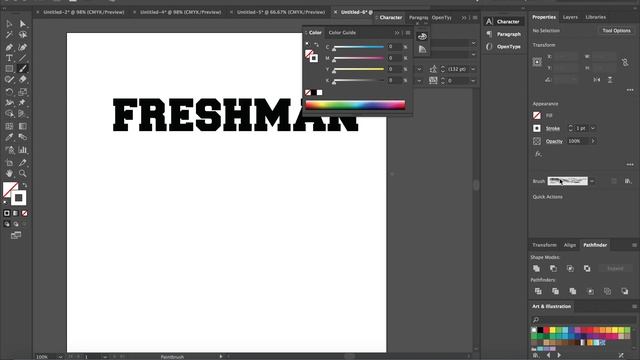The height and width of the screenshot is (360, 640).
Task: Adjust the Cyan slider in Color panel
Action: 358,47
